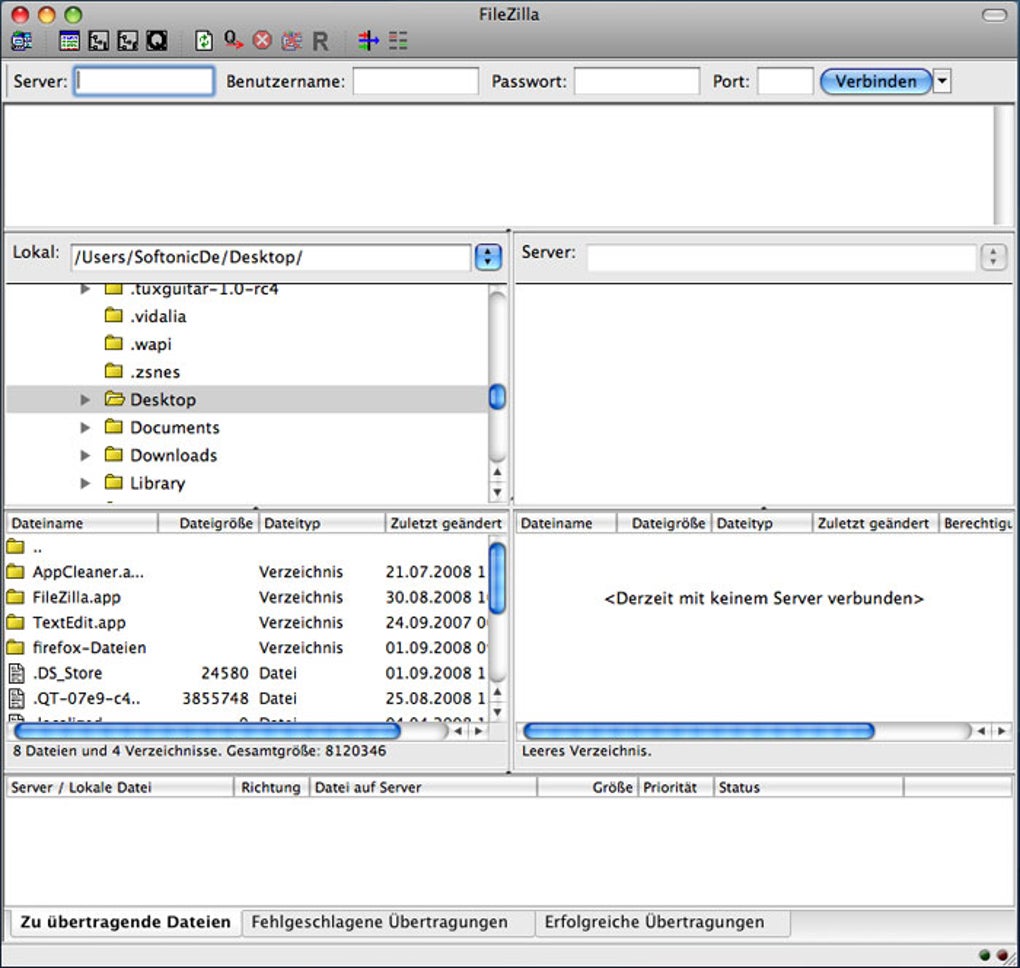Focus the Port input field
Viewport: 1020px width, 968px height.
[x=785, y=81]
